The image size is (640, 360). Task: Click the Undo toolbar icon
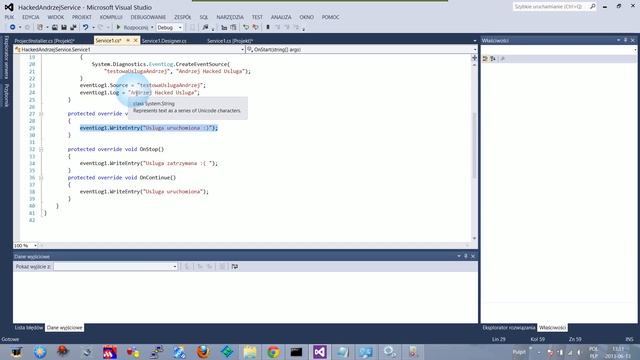(x=85, y=27)
